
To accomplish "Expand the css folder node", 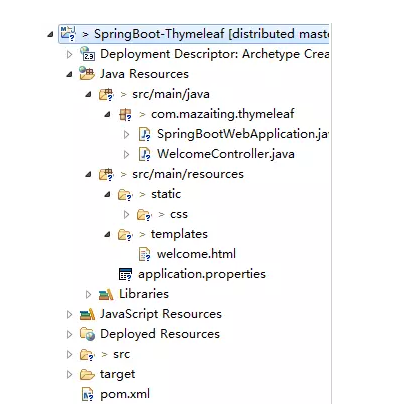I will coord(127,214).
